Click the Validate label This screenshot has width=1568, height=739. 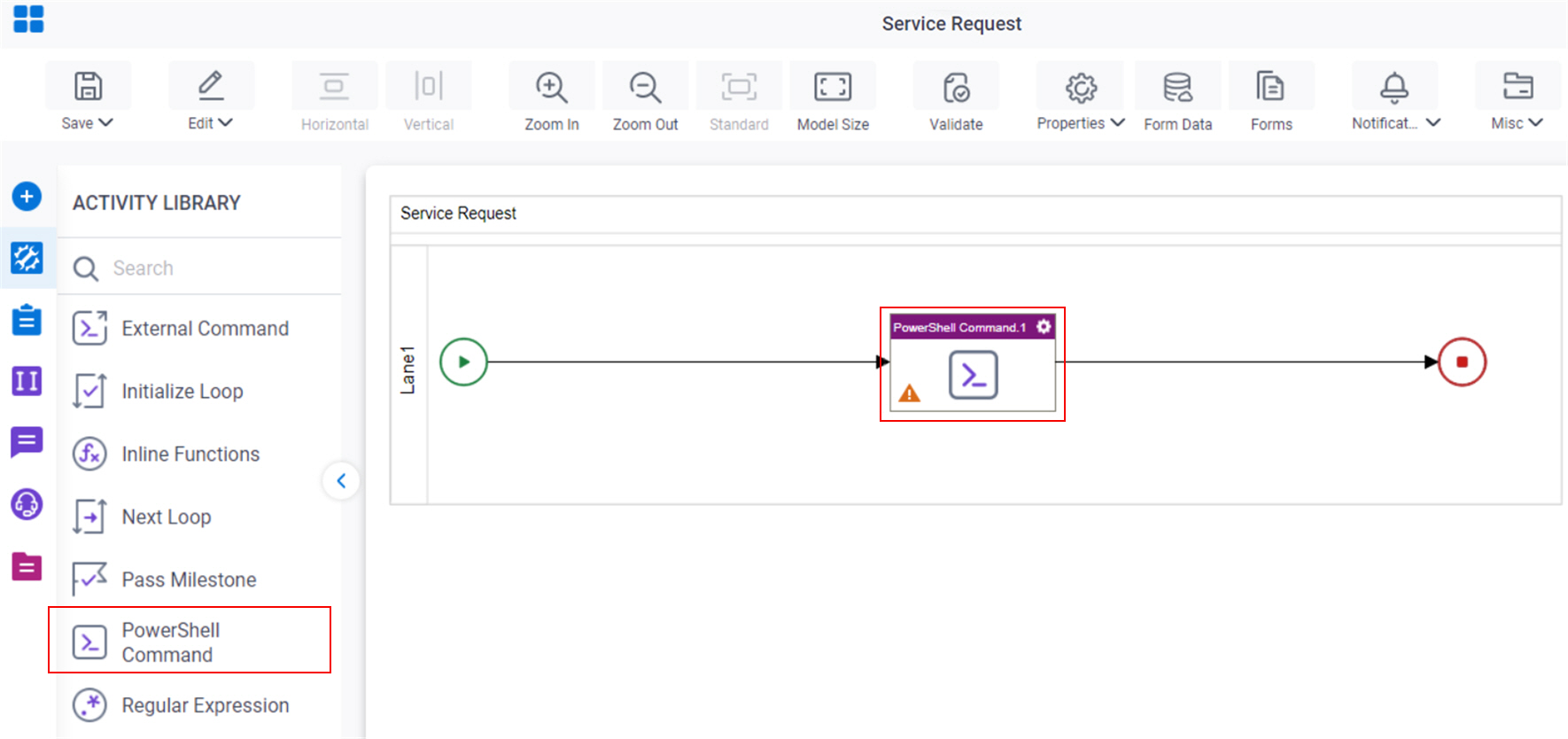click(956, 124)
